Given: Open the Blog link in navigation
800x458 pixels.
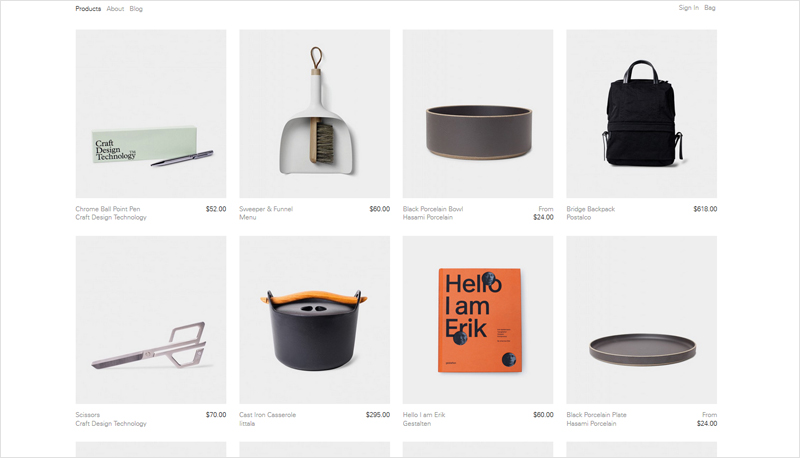Looking at the screenshot, I should click(x=136, y=9).
